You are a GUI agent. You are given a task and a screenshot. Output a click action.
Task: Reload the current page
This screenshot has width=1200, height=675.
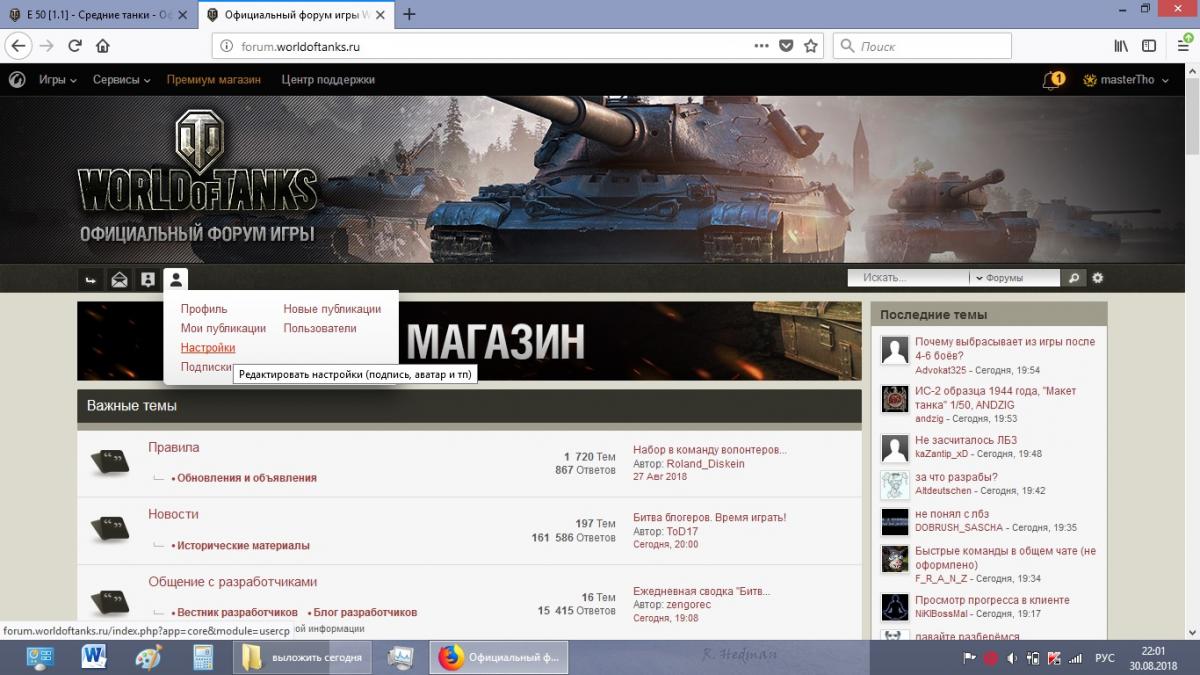click(x=75, y=46)
